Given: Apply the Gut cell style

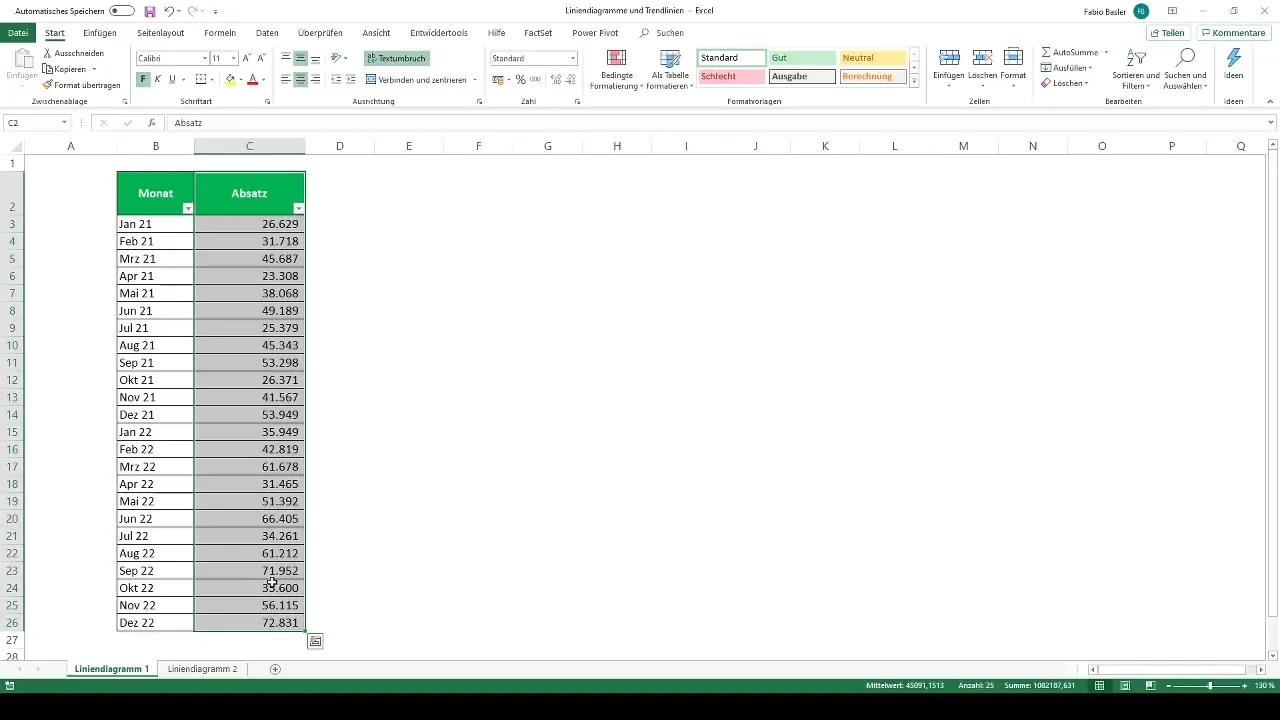Looking at the screenshot, I should (x=802, y=58).
